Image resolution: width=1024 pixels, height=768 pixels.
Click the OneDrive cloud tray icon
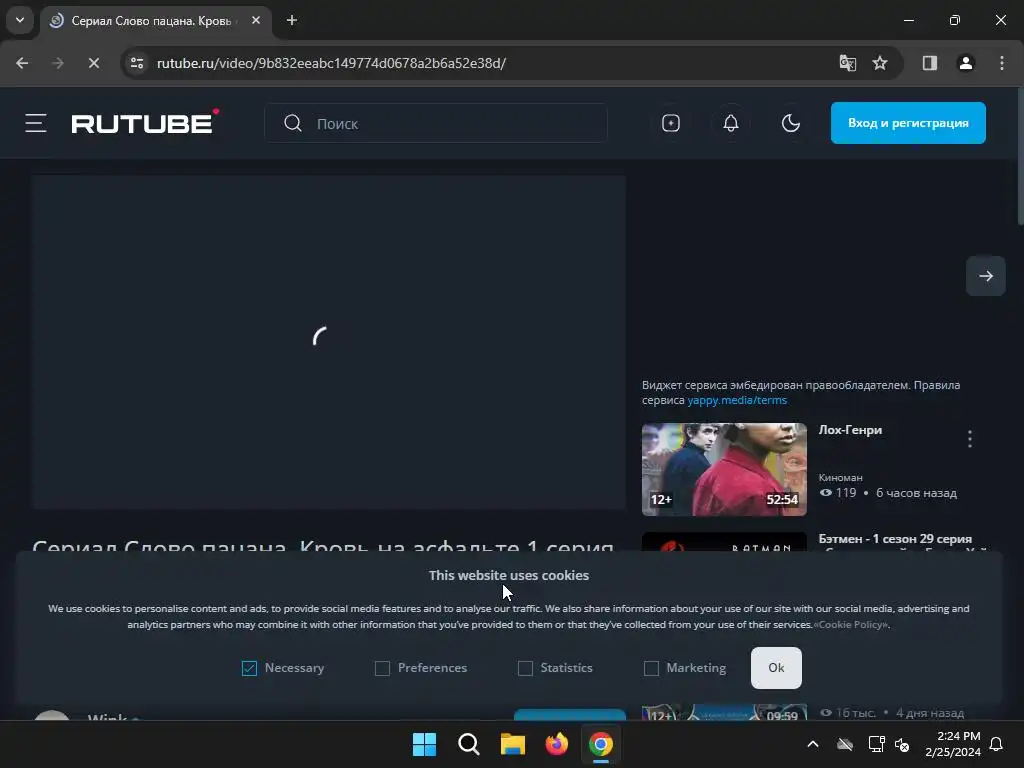click(x=845, y=744)
